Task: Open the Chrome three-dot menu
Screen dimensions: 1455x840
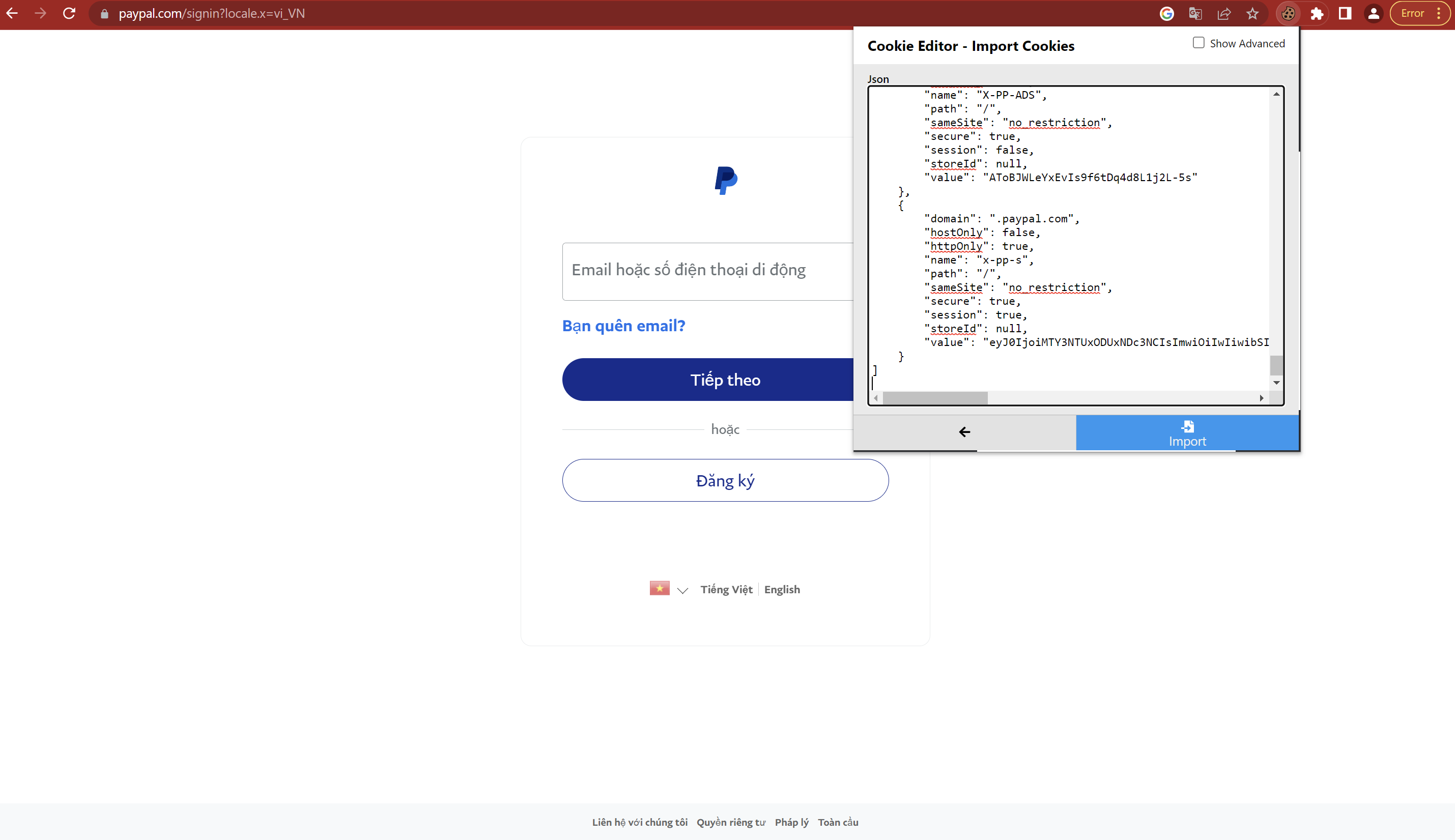Action: coord(1439,13)
